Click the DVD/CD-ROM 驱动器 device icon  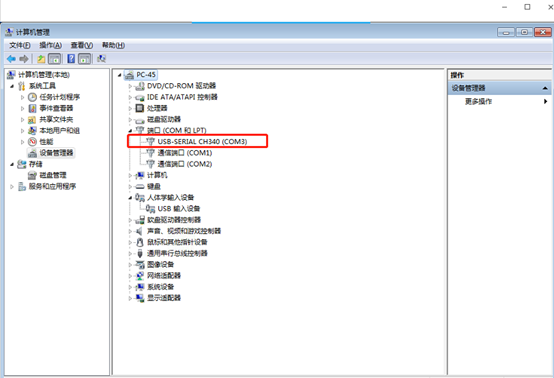coord(140,86)
